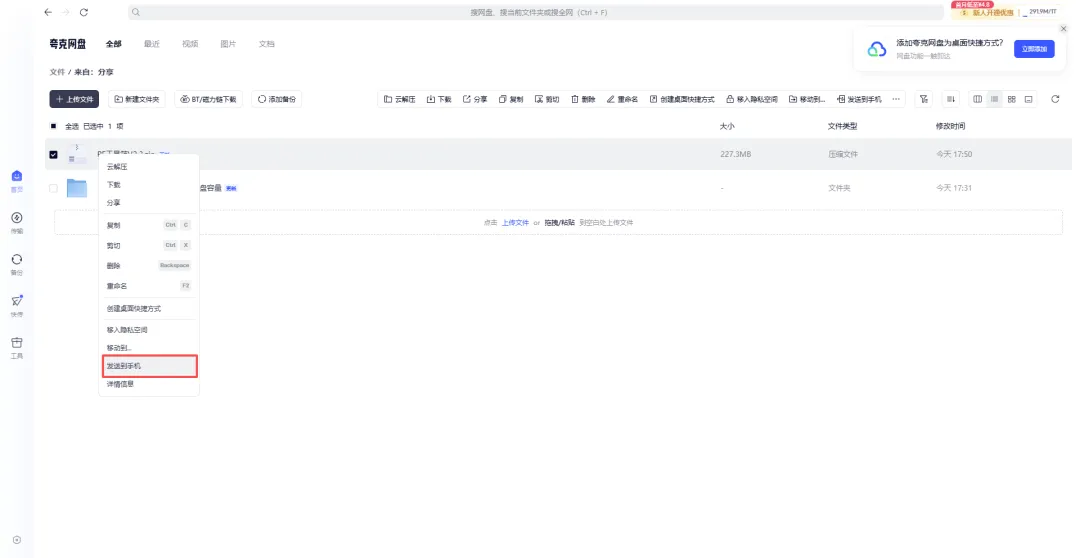Click toolbar 下载 download button

(x=439, y=99)
